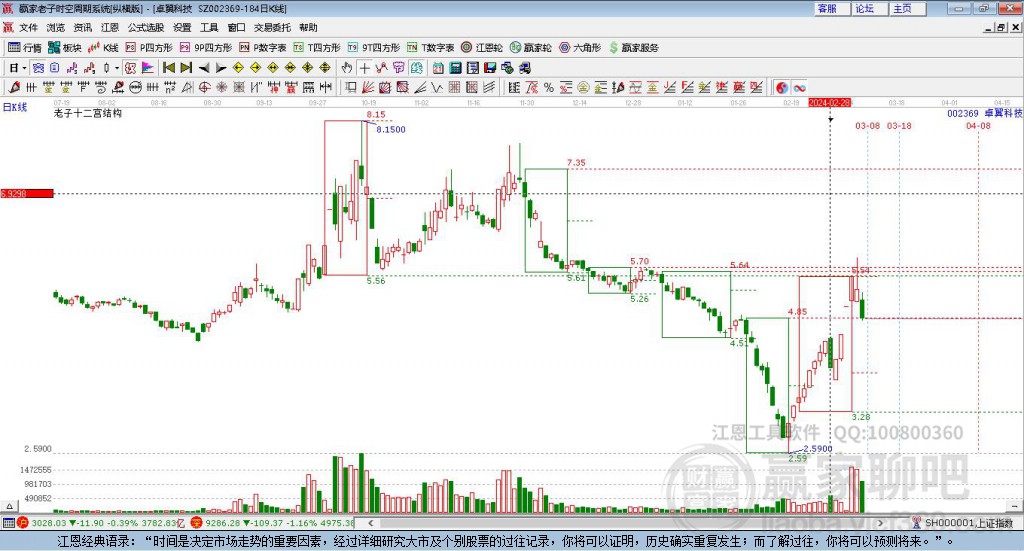
Task: Click the gradient flag icon
Action: tap(148, 68)
